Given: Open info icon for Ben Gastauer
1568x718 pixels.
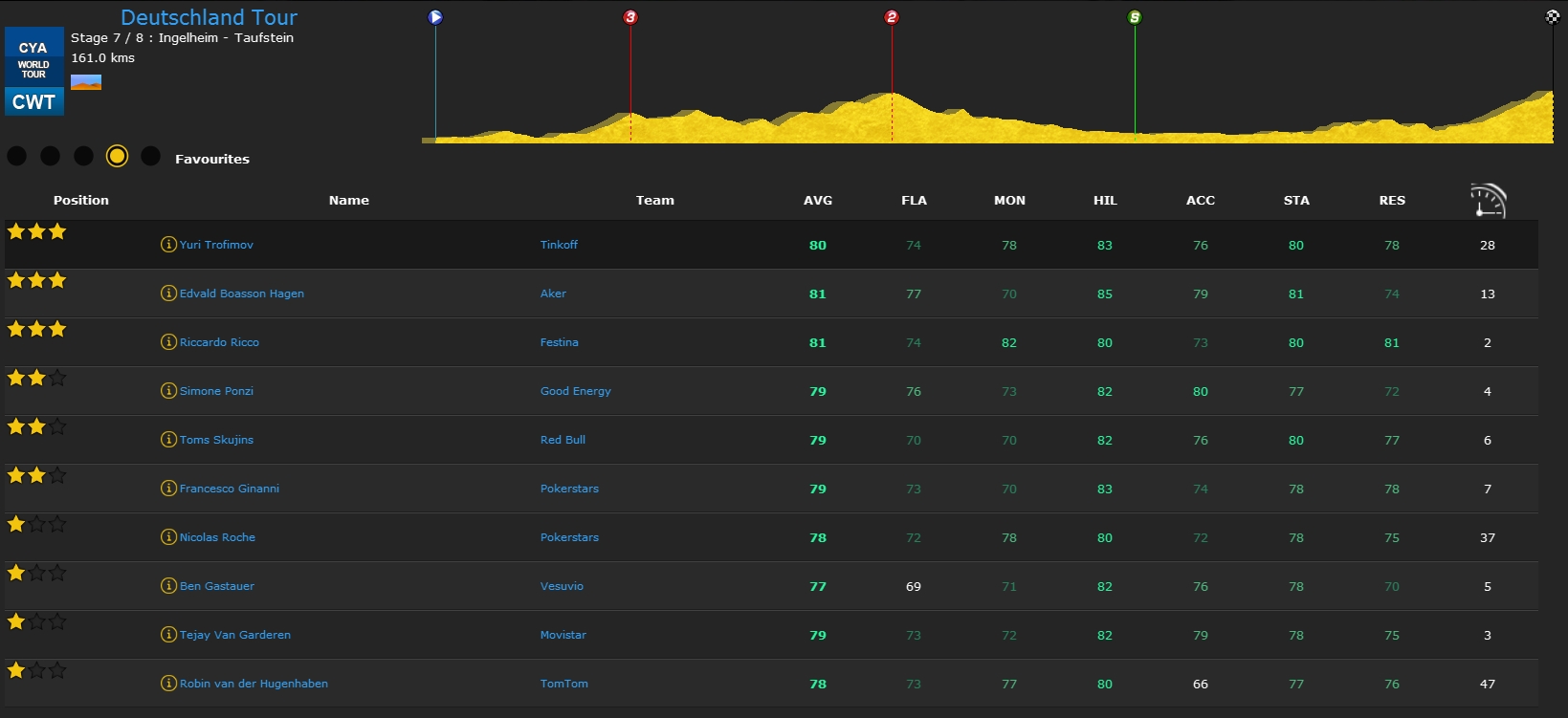Looking at the screenshot, I should tap(168, 586).
